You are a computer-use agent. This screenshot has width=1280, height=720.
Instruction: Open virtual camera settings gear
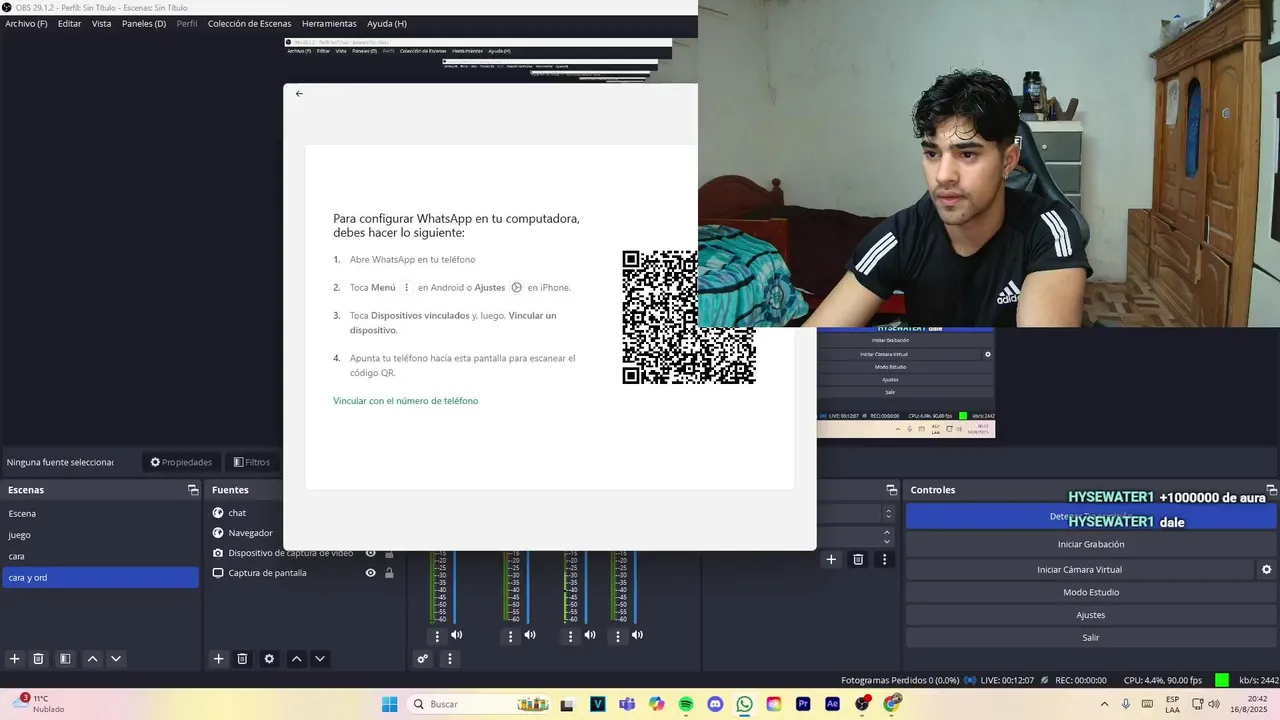[x=1266, y=570]
